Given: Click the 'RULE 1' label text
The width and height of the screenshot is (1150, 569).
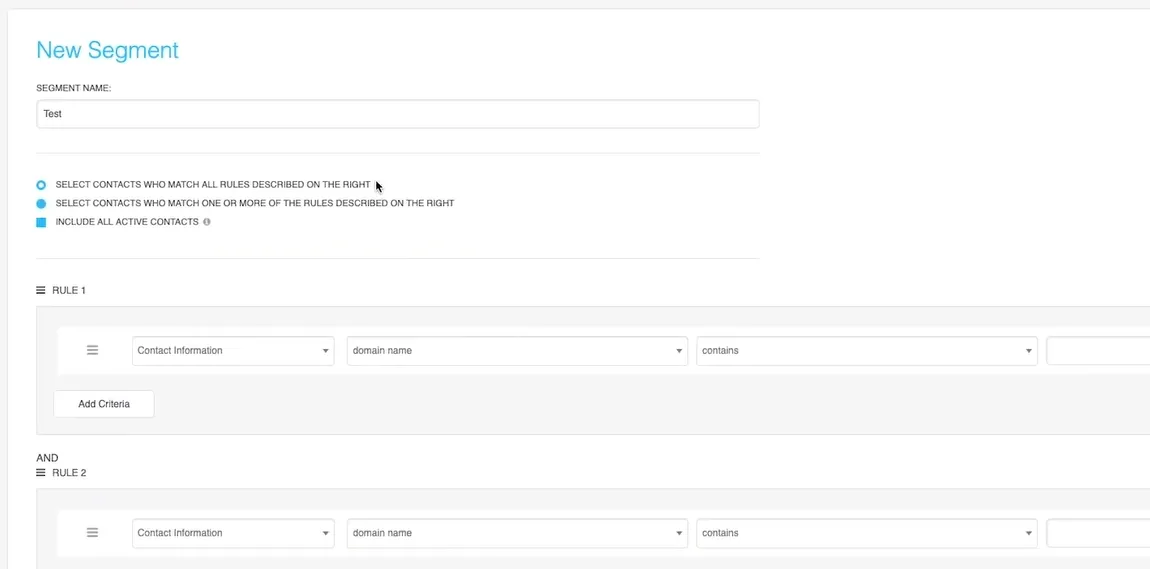Looking at the screenshot, I should pyautogui.click(x=69, y=290).
